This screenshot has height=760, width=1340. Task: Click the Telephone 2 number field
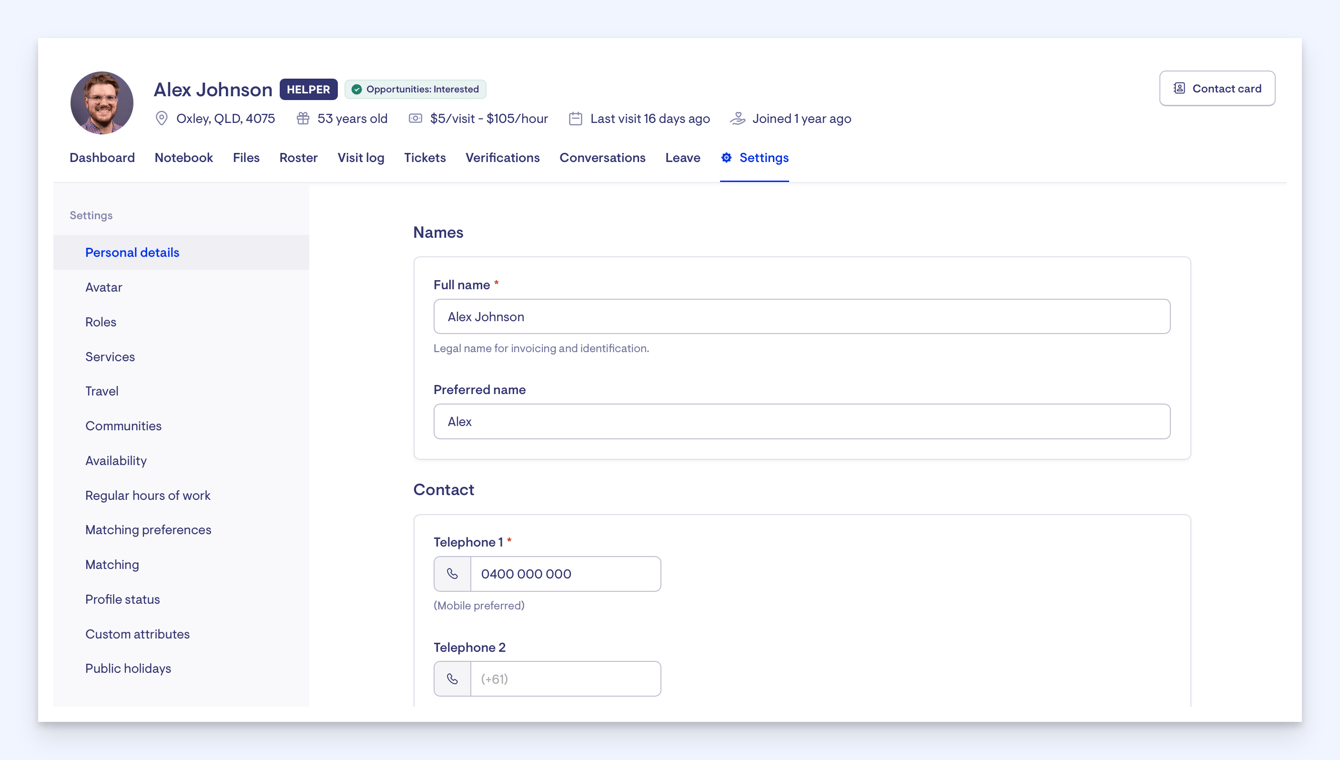(x=565, y=679)
